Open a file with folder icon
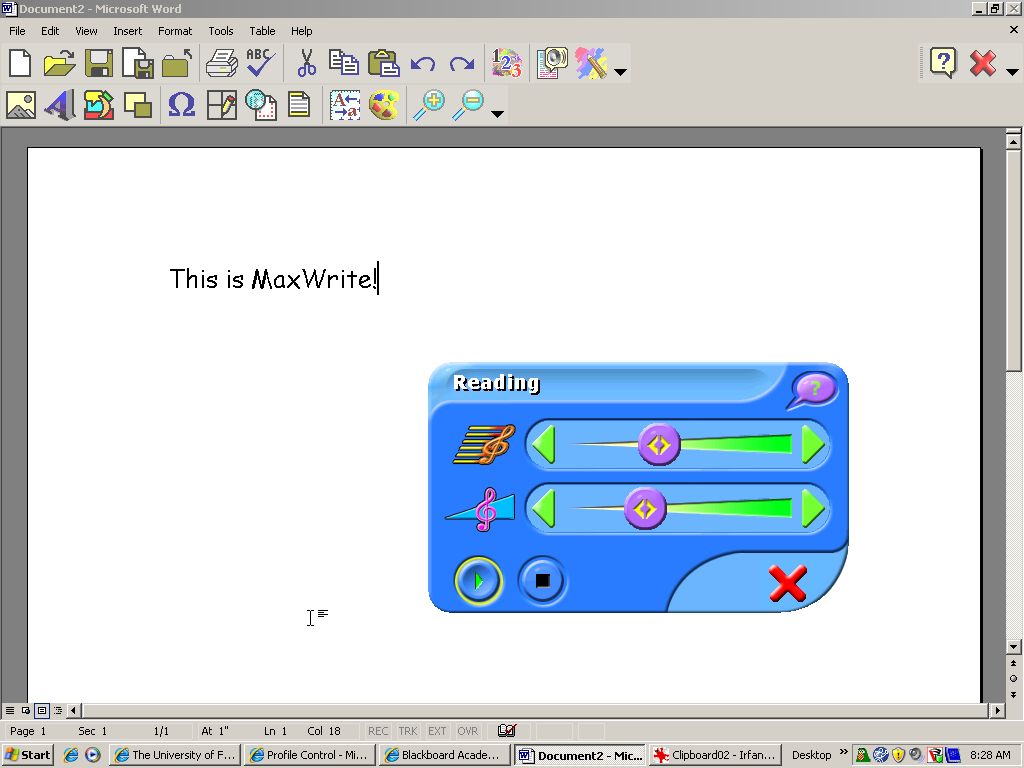Viewport: 1024px width, 768px height. coord(59,64)
